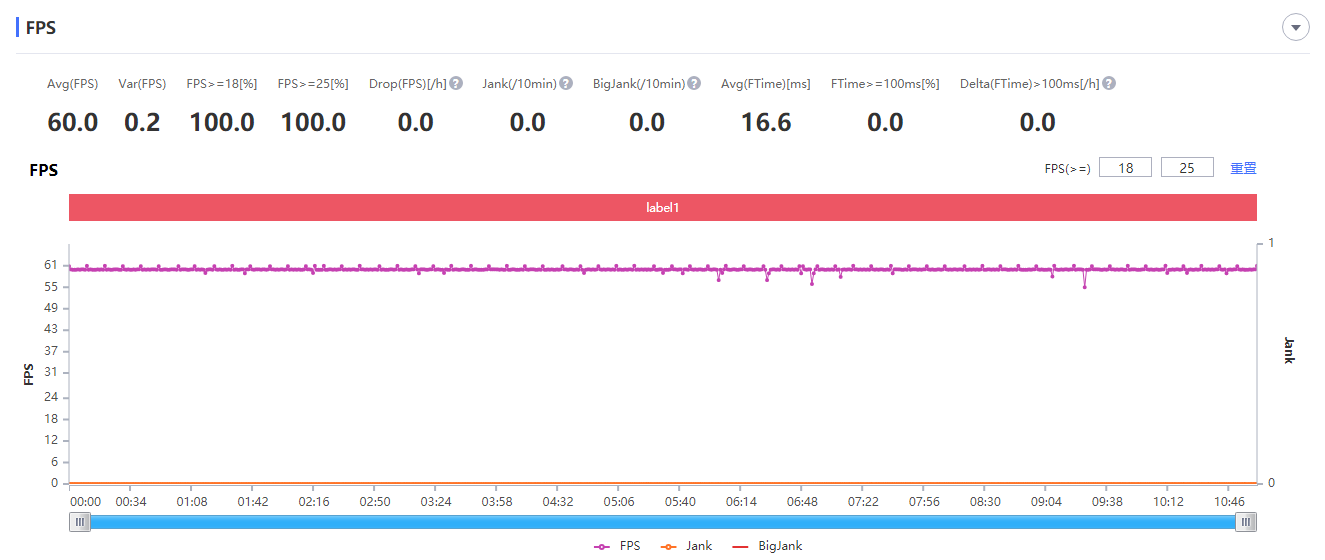Open help icon beside Jank(/10min)

pos(566,84)
